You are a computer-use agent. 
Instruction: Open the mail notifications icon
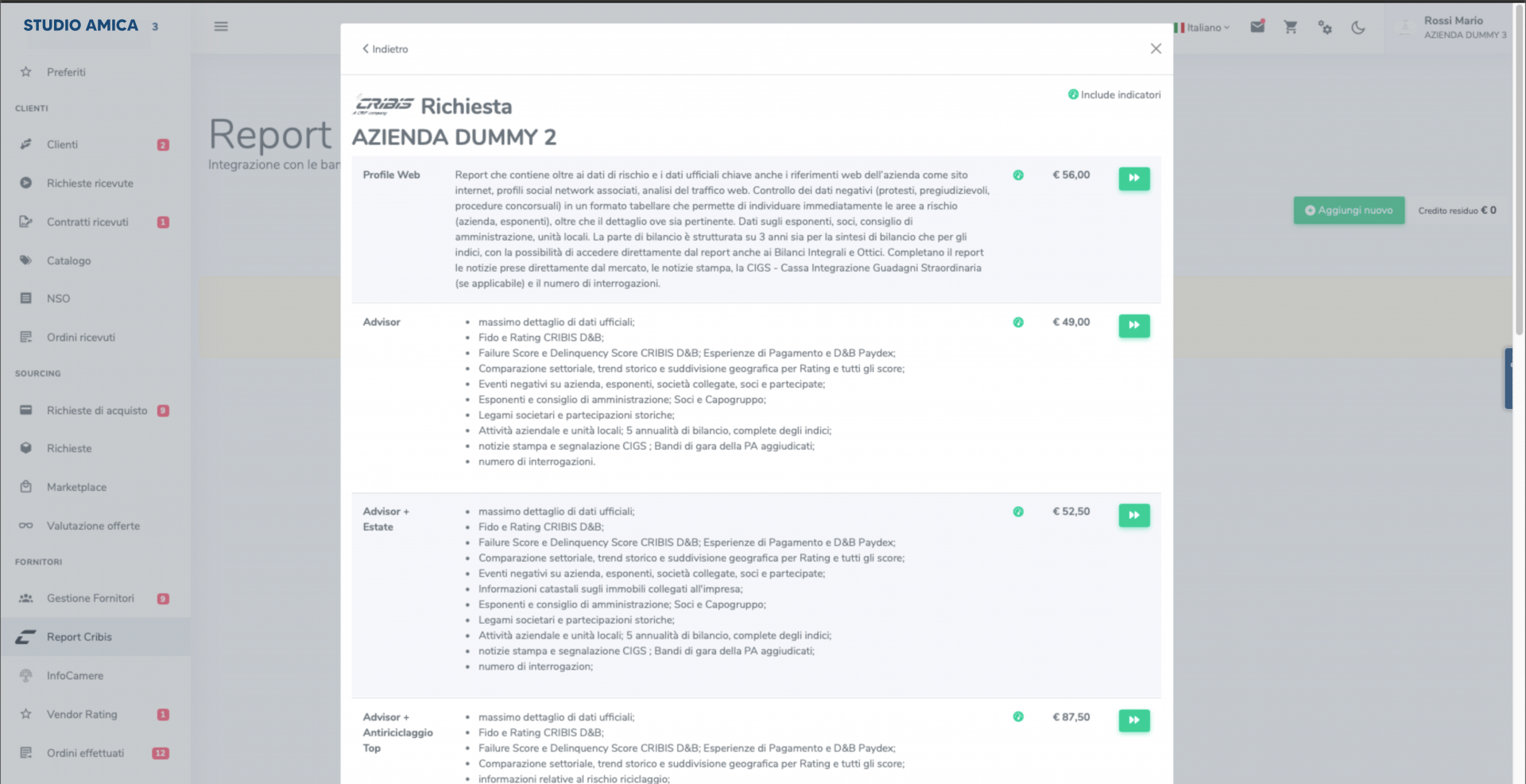(1257, 26)
